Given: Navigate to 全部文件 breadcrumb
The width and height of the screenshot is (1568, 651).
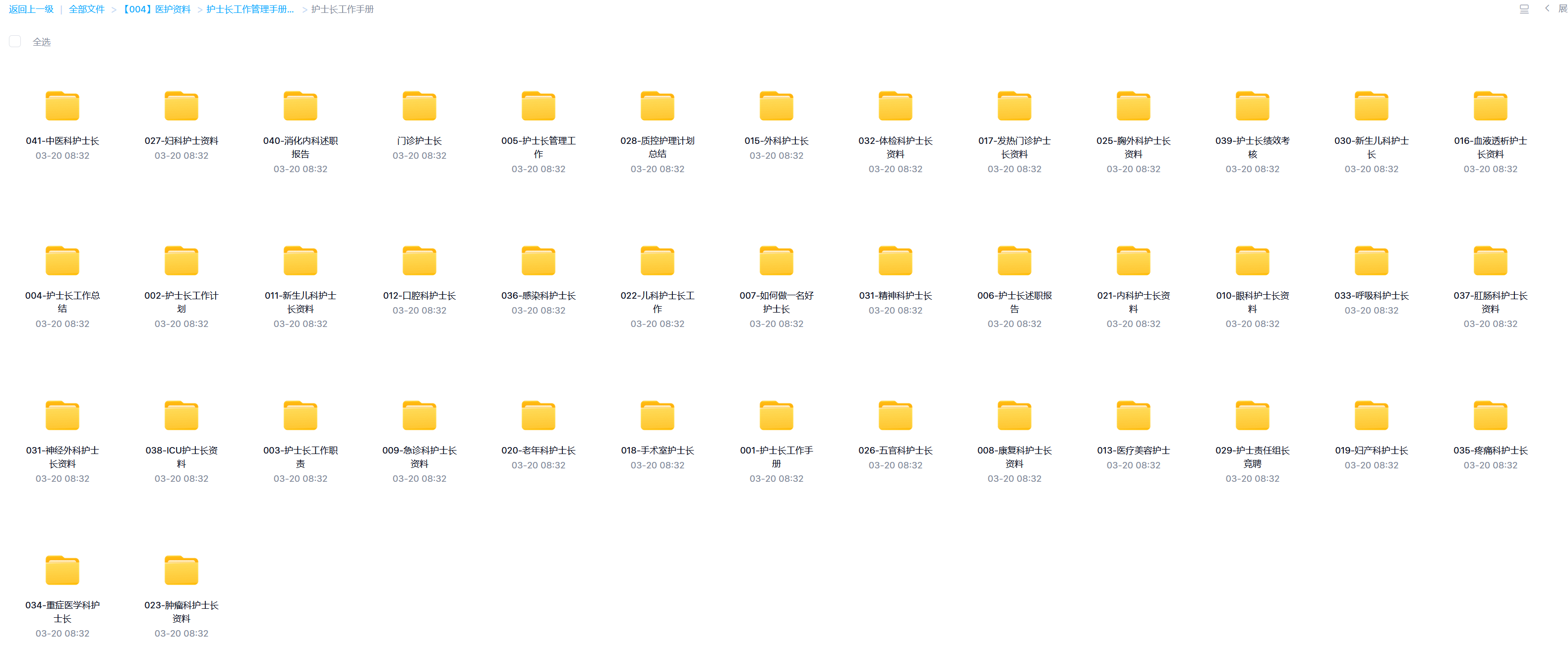Looking at the screenshot, I should (x=86, y=9).
